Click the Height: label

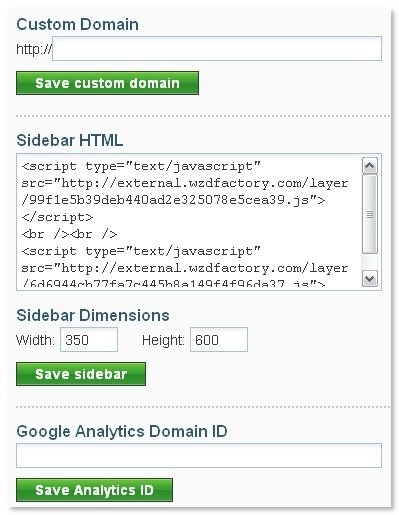(163, 340)
